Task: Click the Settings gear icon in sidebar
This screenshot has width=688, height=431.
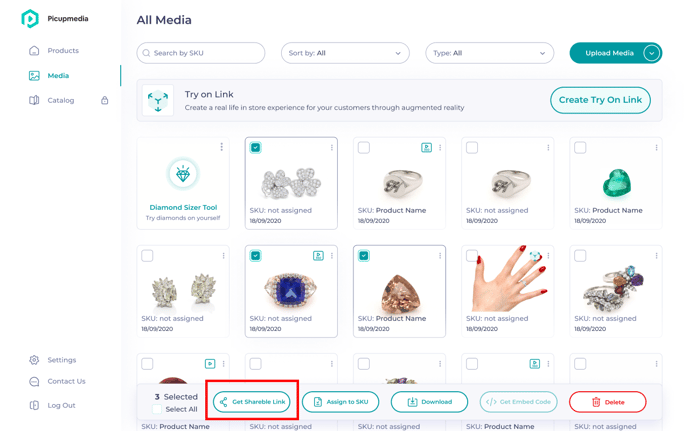Action: pos(34,360)
